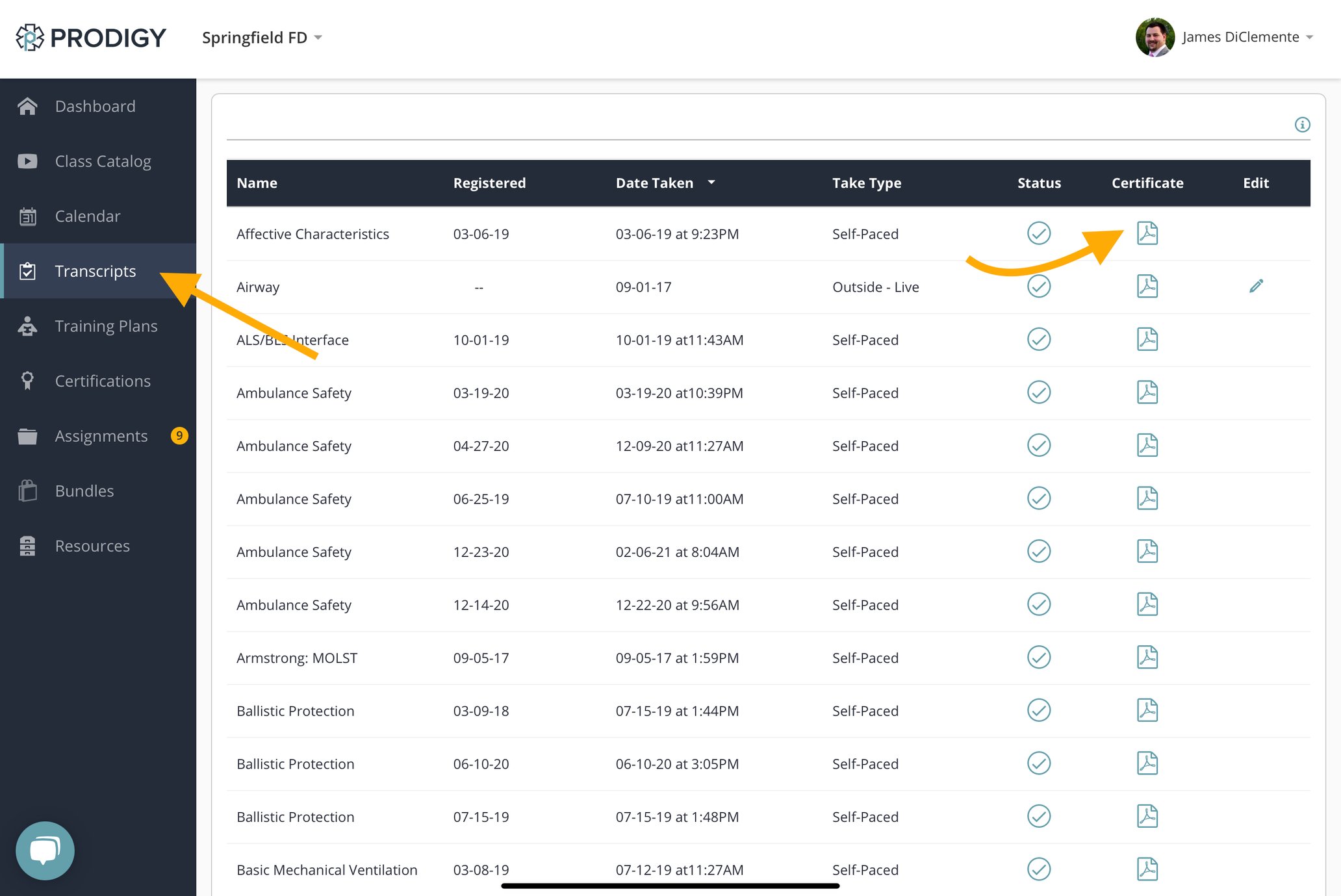Click status checkmark for Armstrong: MOLST

[x=1039, y=657]
